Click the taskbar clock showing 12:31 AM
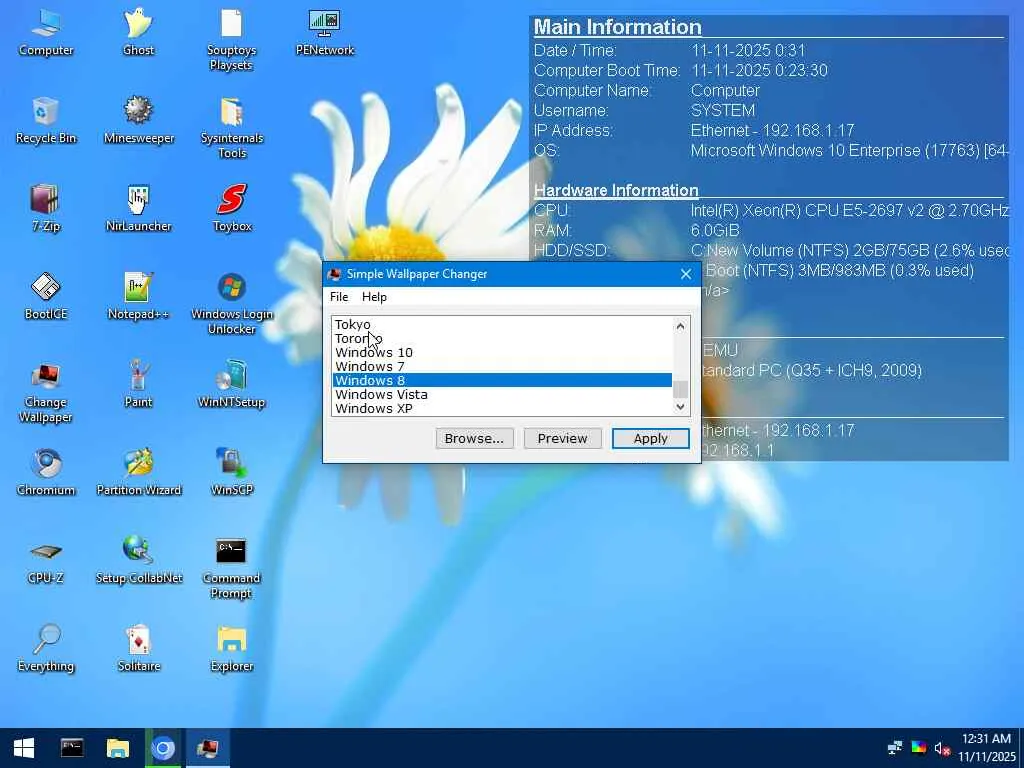This screenshot has width=1024, height=768. click(987, 748)
